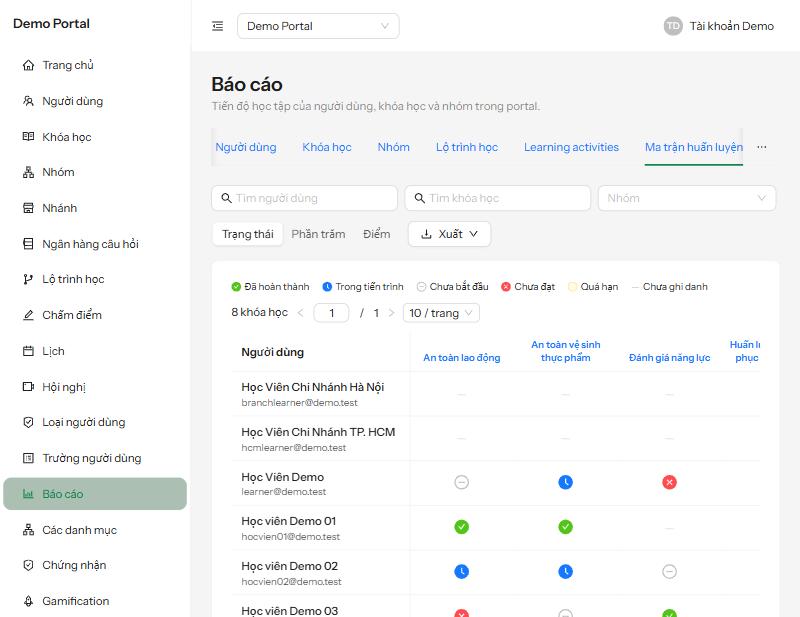Switch the matrix view to Điểm
The image size is (800, 617).
pos(377,234)
